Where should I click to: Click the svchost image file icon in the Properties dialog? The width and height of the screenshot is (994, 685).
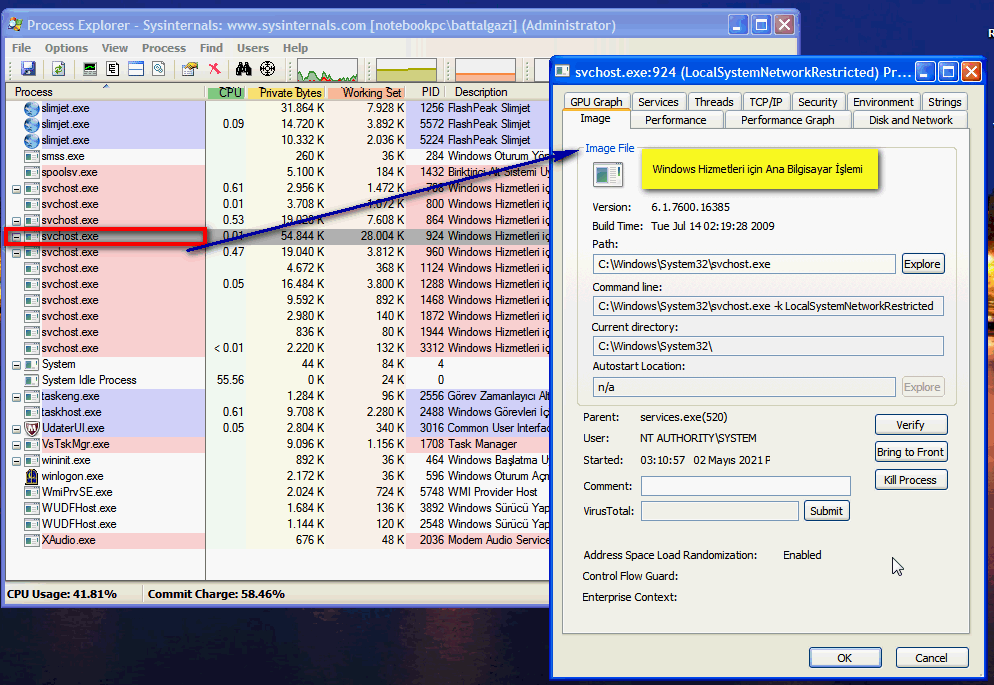(607, 174)
